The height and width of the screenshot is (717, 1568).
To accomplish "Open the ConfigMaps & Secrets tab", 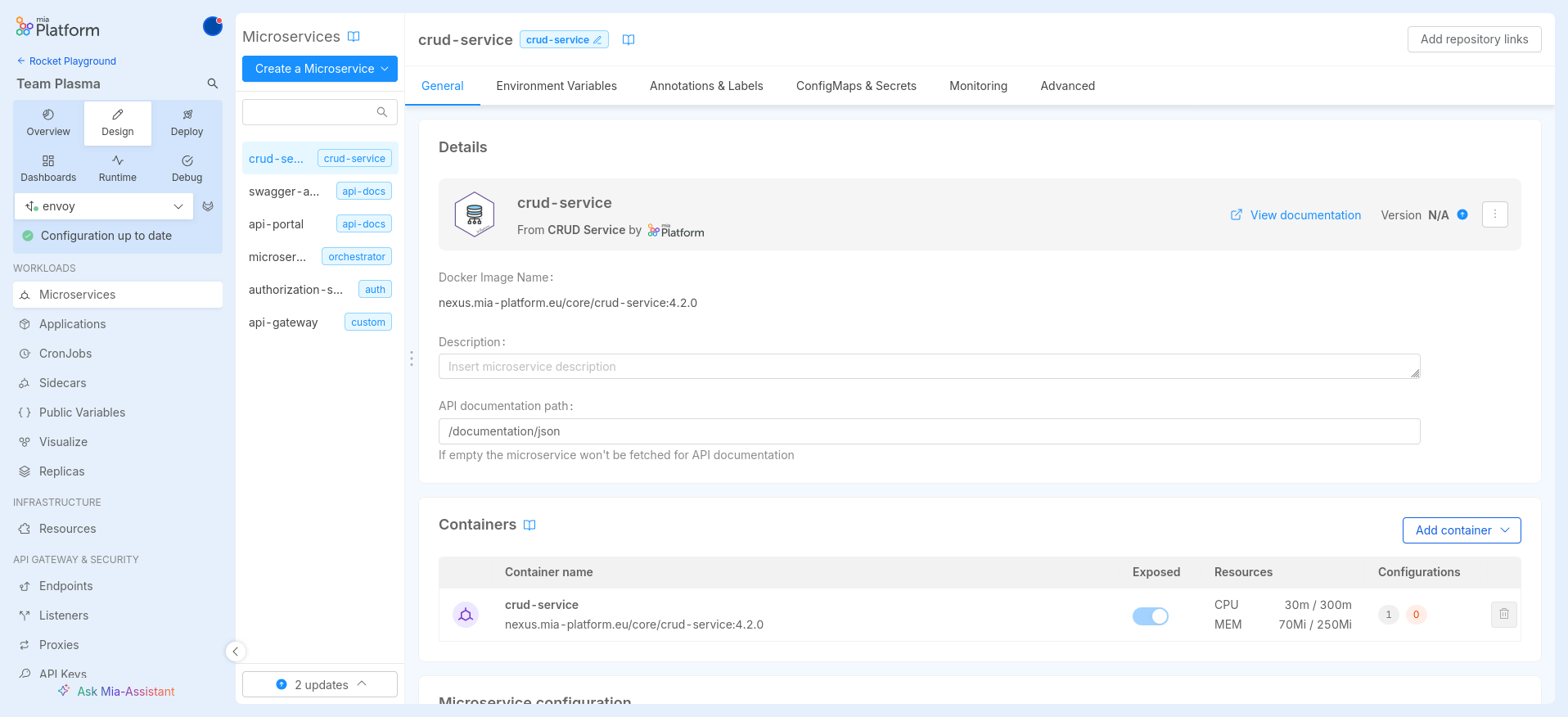I will pos(855,86).
